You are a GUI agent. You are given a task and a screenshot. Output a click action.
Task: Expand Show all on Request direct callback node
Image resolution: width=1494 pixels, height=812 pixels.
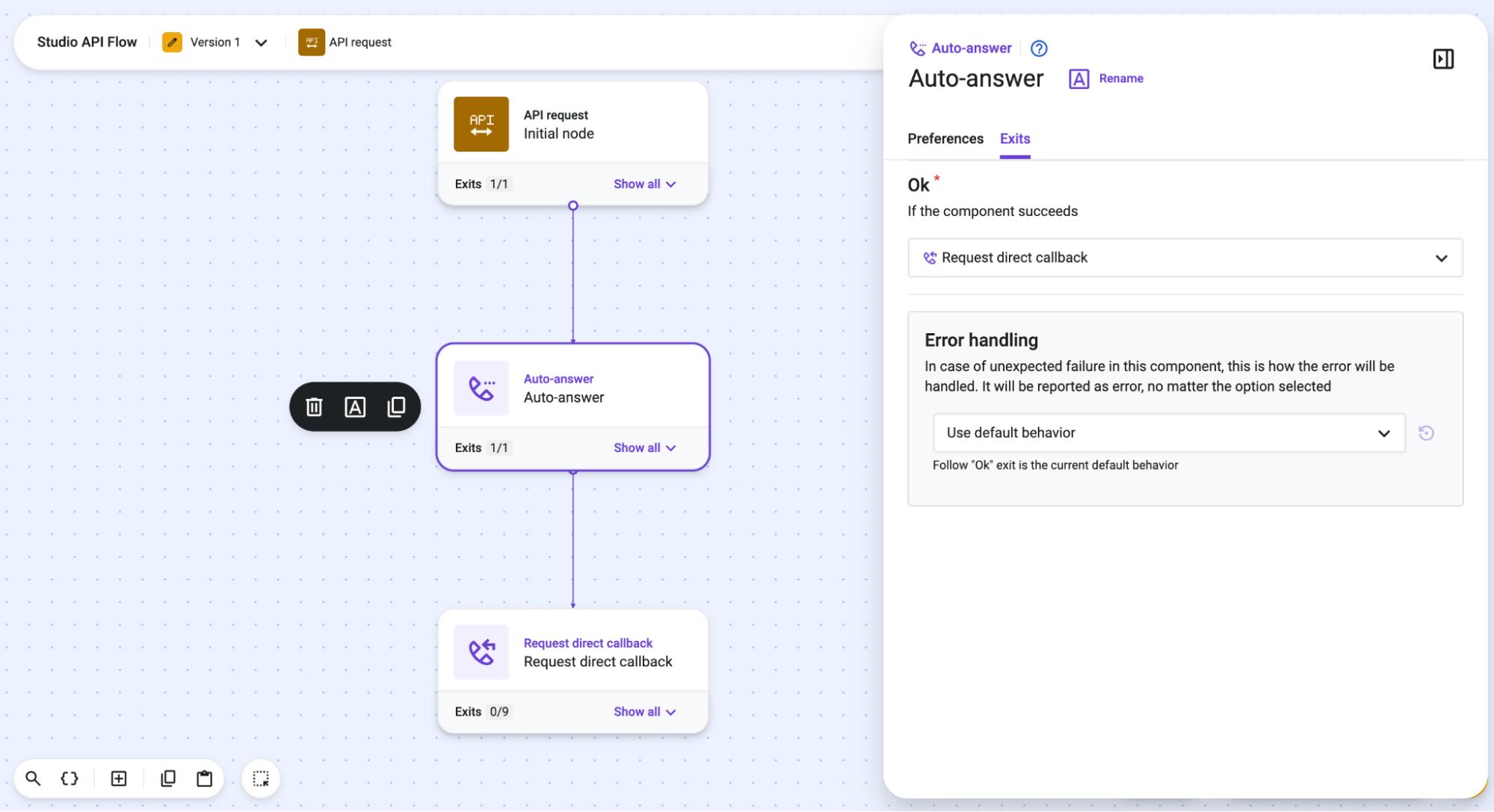(x=644, y=711)
